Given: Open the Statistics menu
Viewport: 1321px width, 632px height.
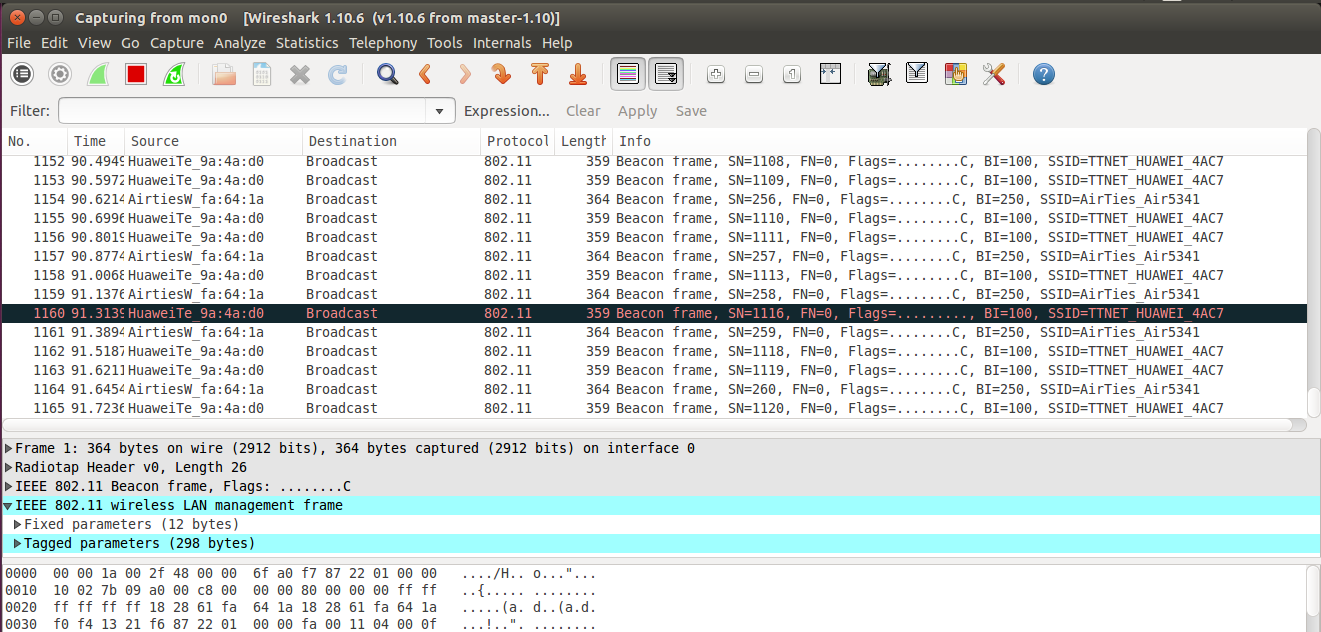Looking at the screenshot, I should click(x=307, y=43).
